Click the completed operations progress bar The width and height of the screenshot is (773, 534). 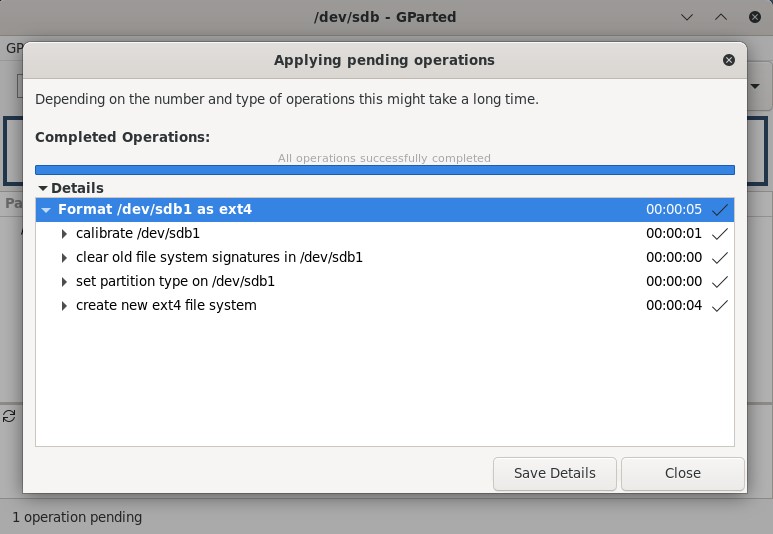pos(384,170)
